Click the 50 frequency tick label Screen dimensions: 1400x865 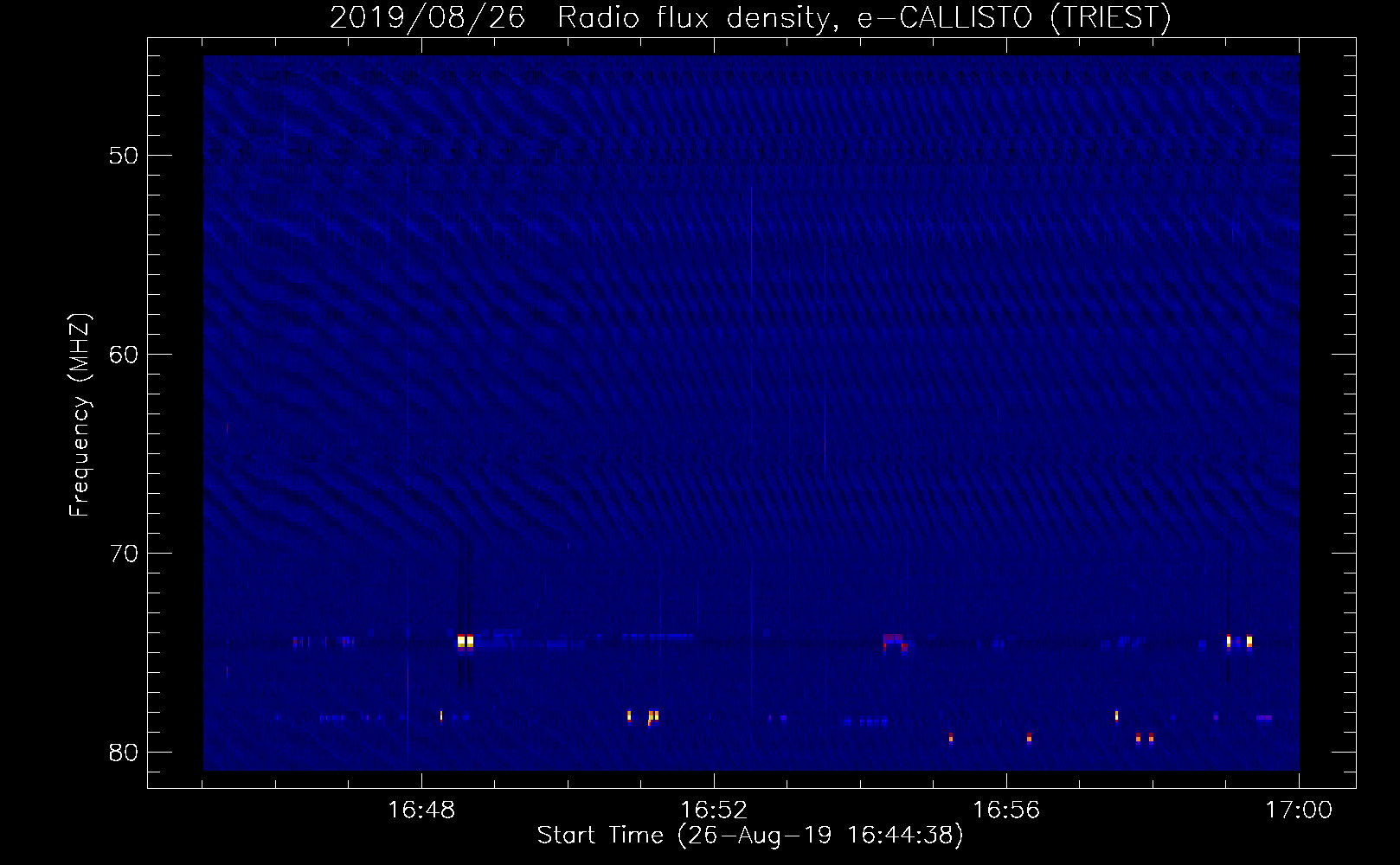(124, 156)
